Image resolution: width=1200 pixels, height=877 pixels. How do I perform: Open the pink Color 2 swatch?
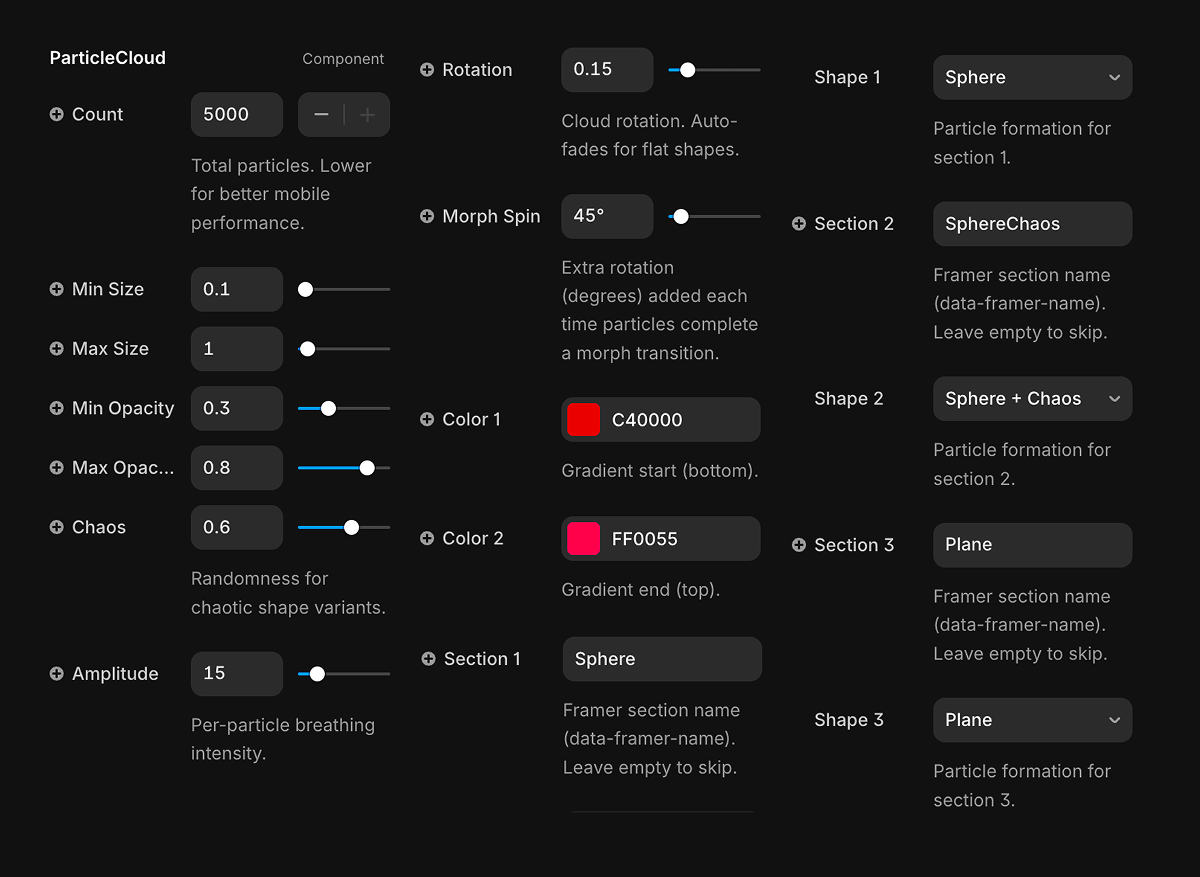click(x=584, y=539)
